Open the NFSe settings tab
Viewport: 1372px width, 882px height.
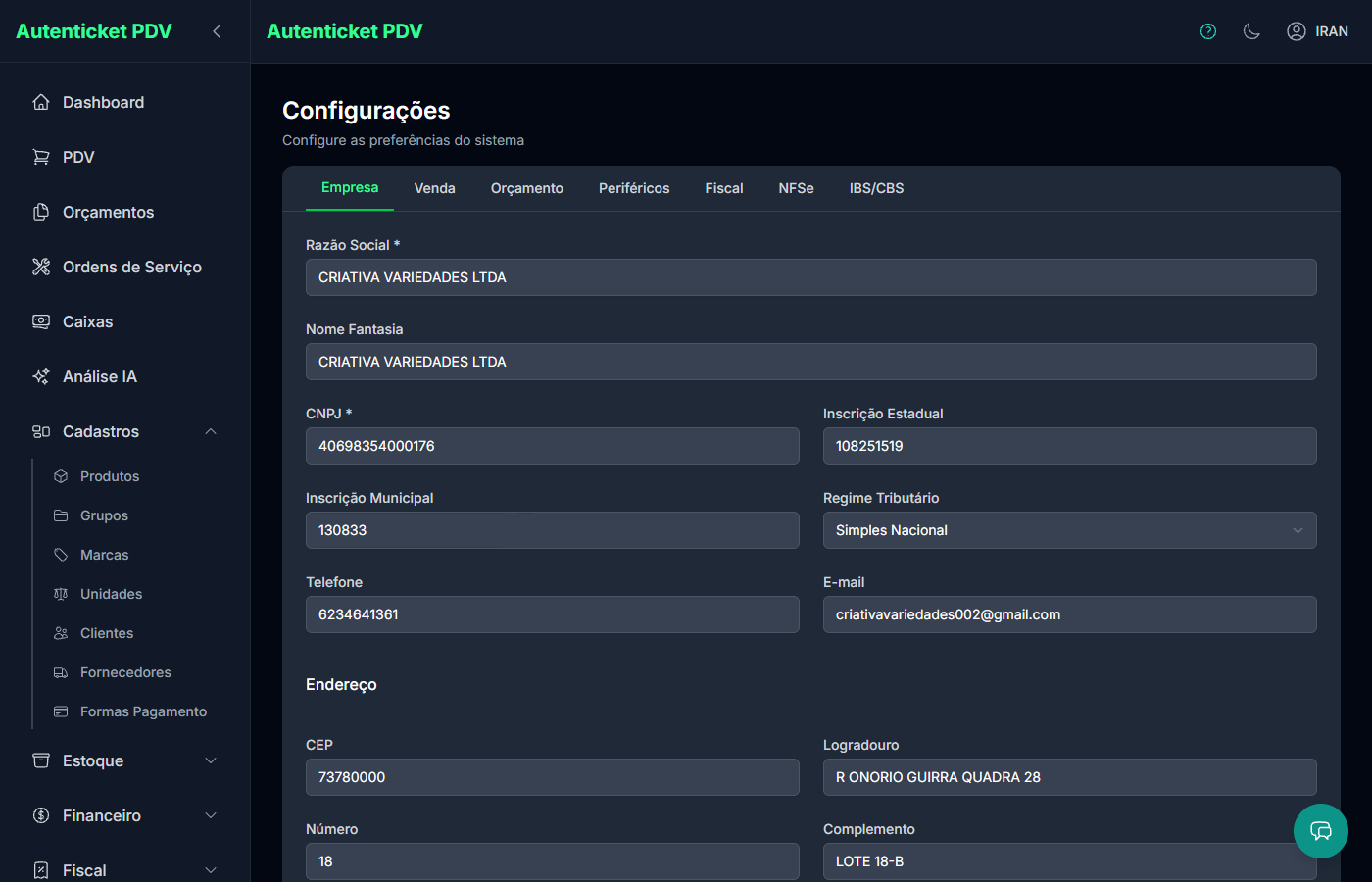[796, 187]
